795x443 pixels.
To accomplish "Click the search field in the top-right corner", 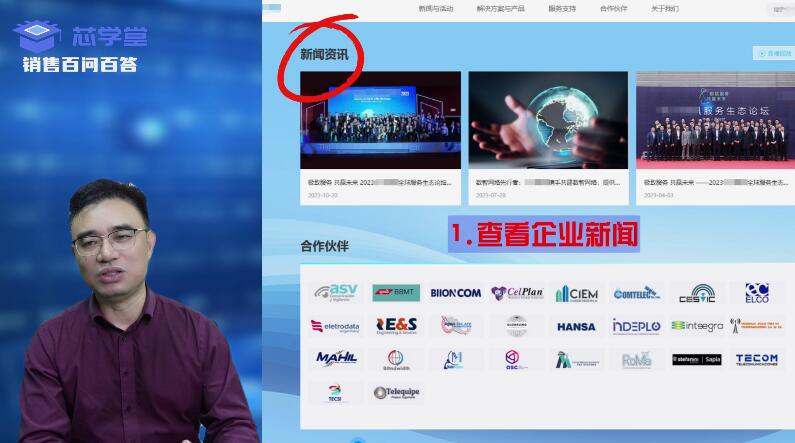I will point(780,9).
